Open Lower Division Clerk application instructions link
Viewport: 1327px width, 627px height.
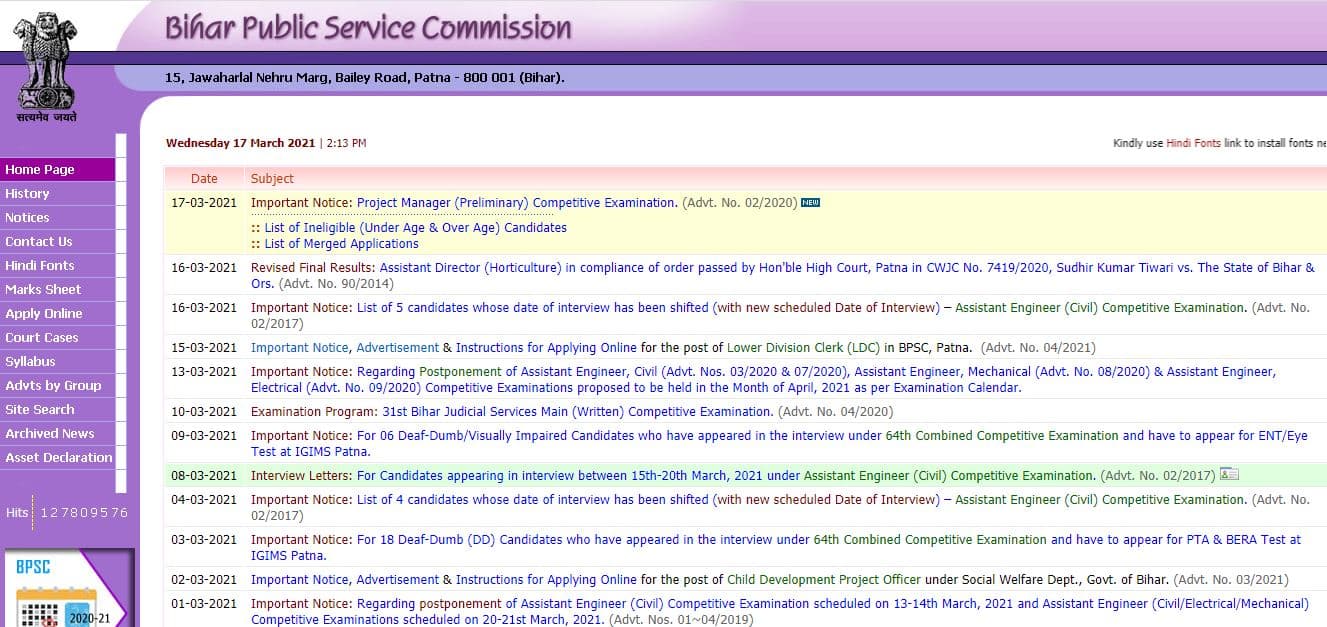[x=546, y=347]
